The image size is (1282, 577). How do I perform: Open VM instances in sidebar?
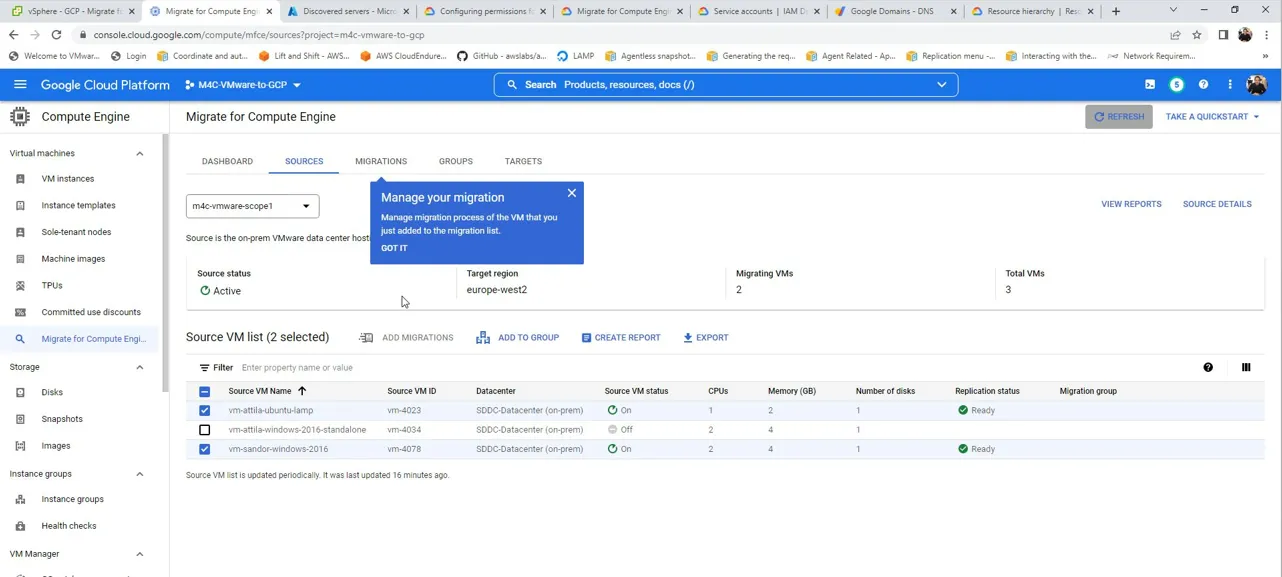click(x=68, y=179)
